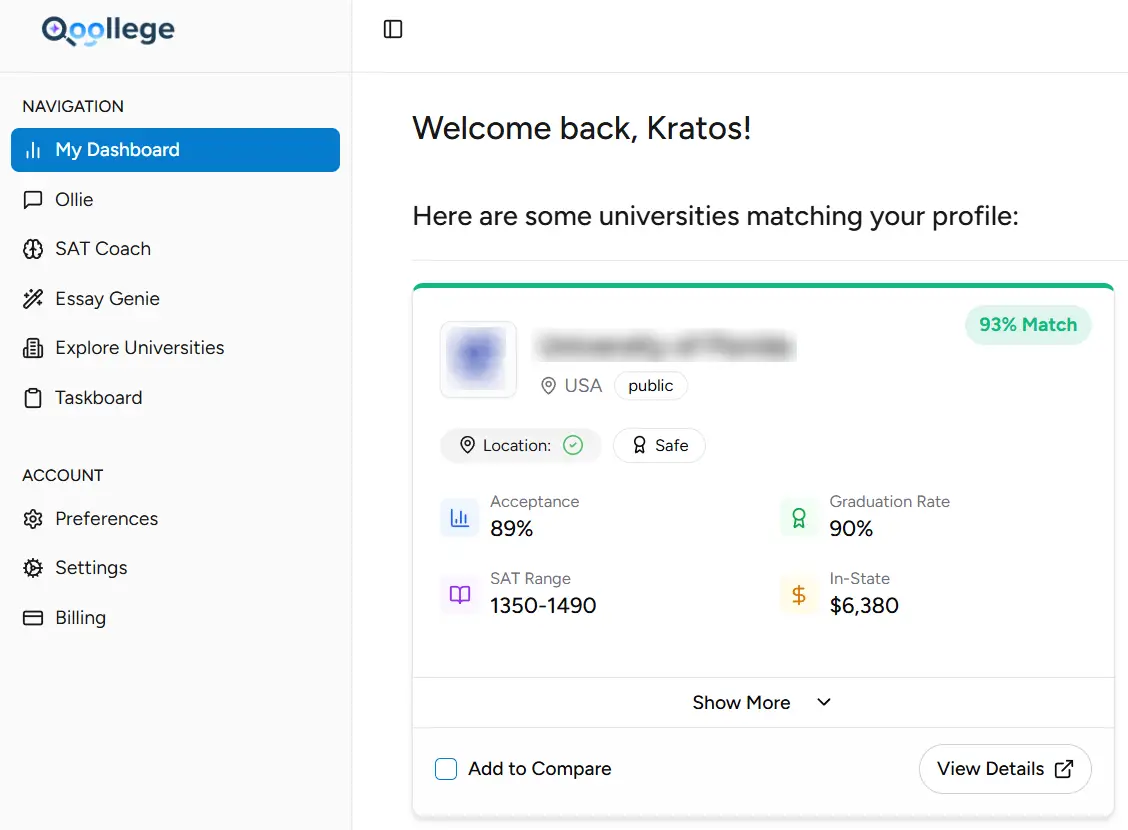Viewport: 1128px width, 830px height.
Task: Click the Essay Genie wand icon
Action: click(33, 299)
